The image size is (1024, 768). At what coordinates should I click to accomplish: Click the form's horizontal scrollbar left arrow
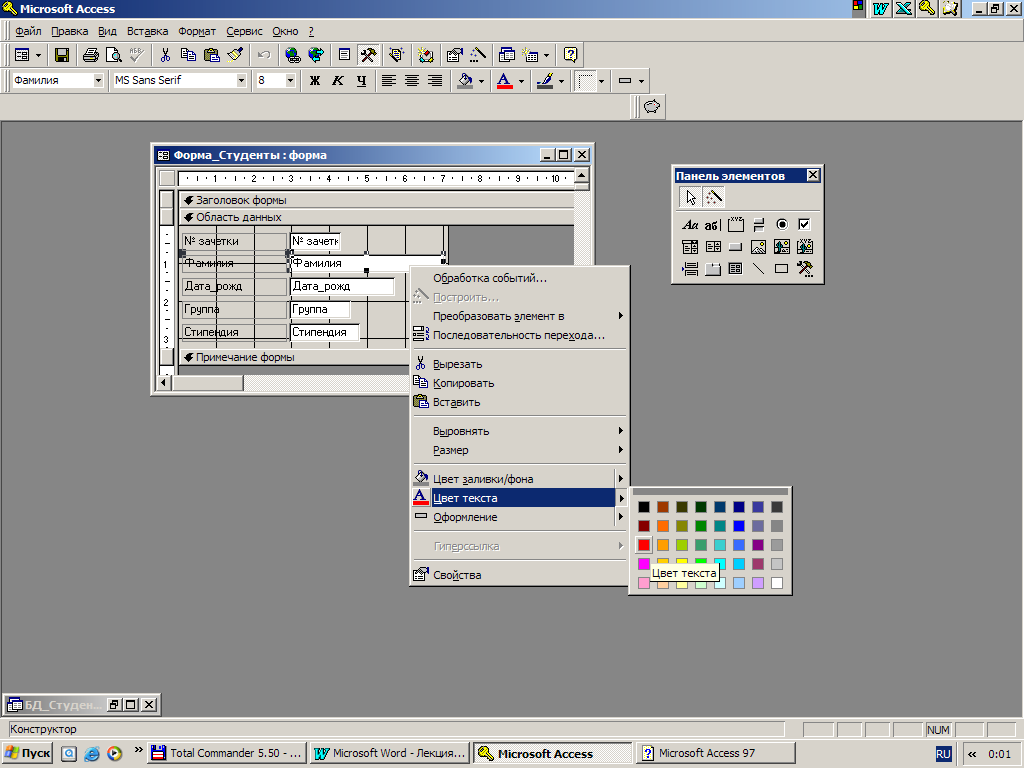click(x=165, y=383)
